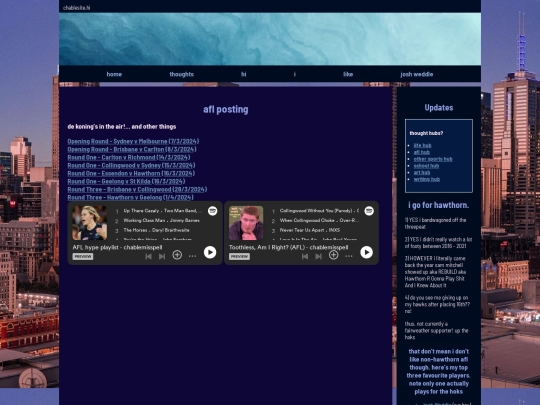Go to the home nav item
540x405 pixels.
tap(114, 74)
